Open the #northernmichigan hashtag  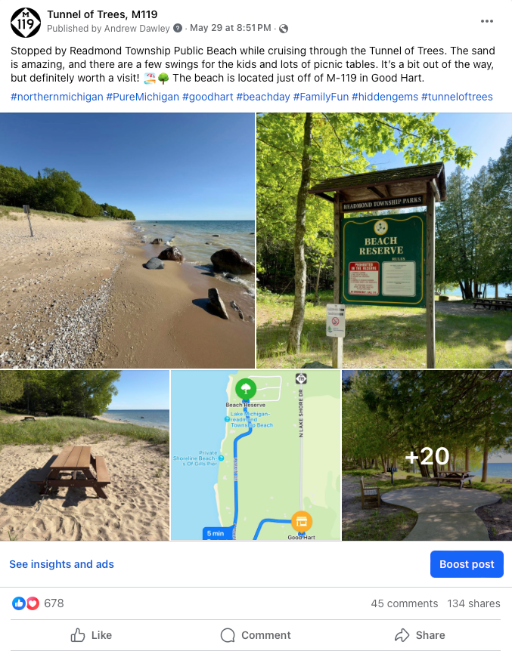click(57, 97)
